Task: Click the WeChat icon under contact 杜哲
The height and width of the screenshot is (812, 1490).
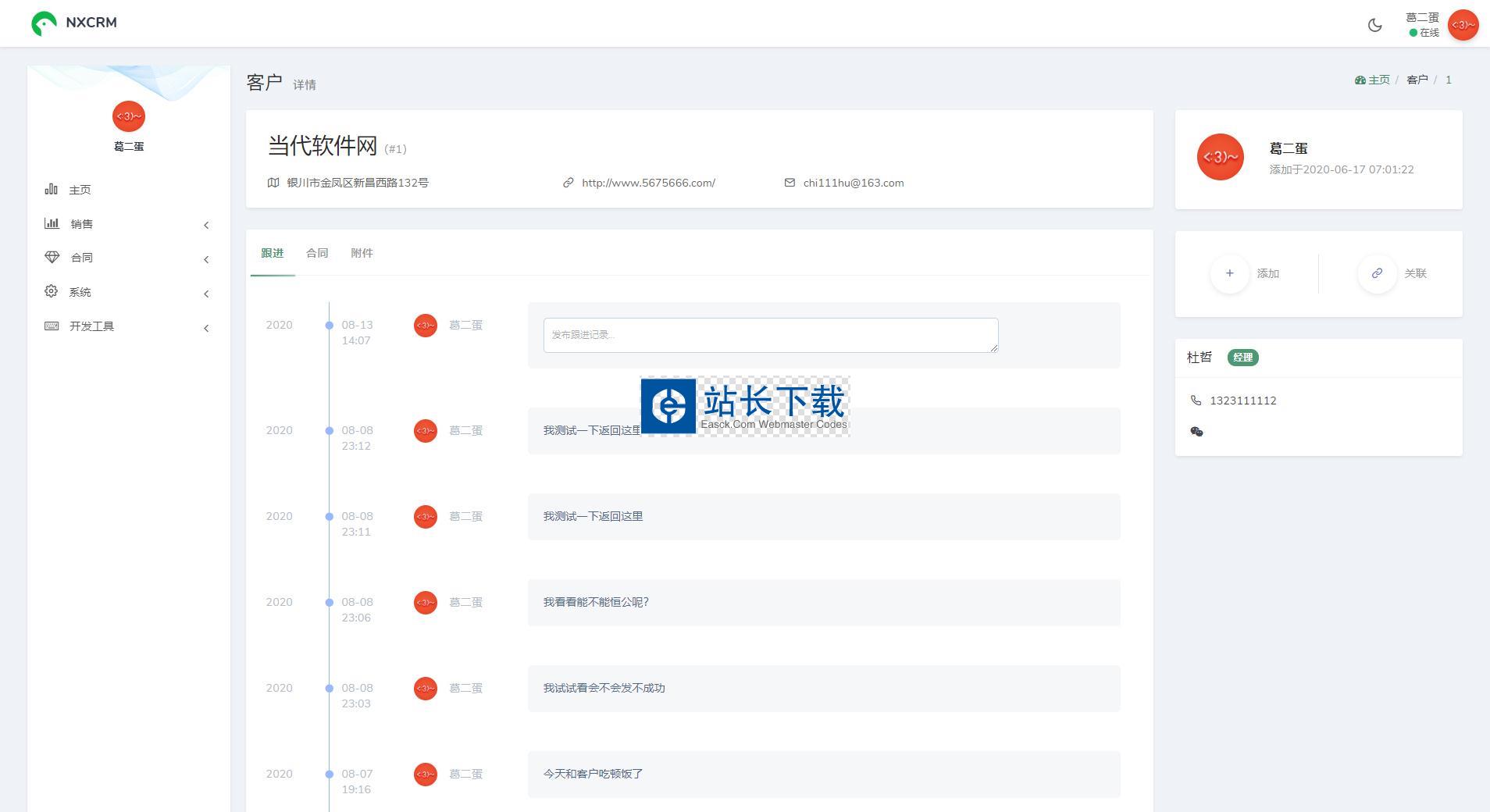Action: pos(1196,431)
